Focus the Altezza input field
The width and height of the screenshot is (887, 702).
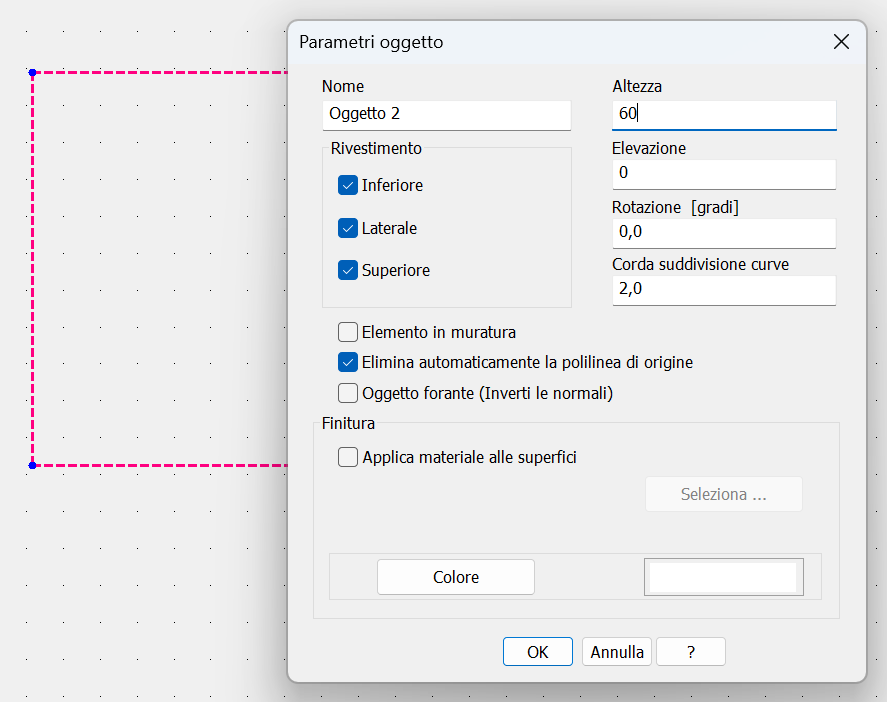[x=724, y=115]
